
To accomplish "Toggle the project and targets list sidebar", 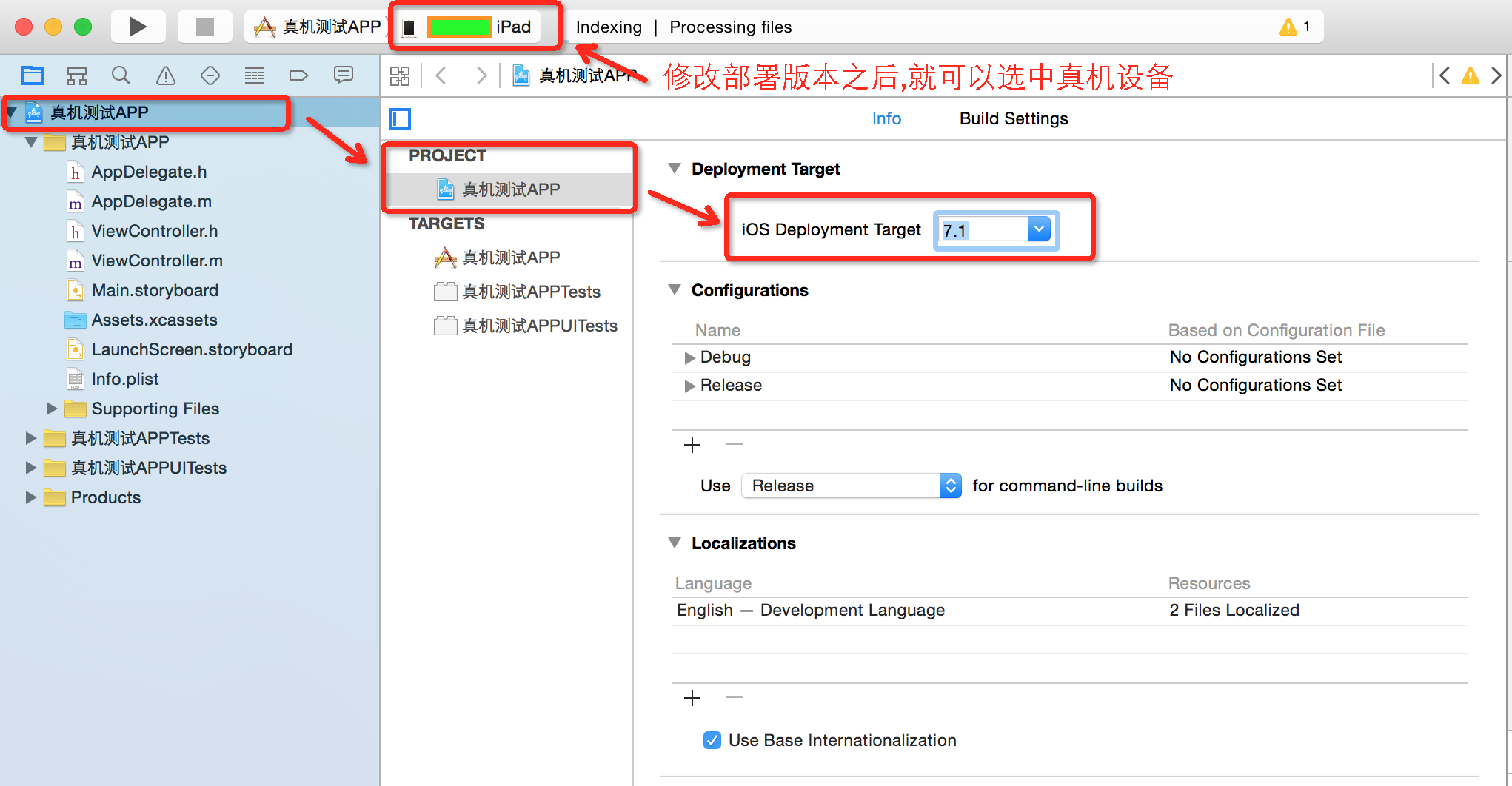I will 400,119.
